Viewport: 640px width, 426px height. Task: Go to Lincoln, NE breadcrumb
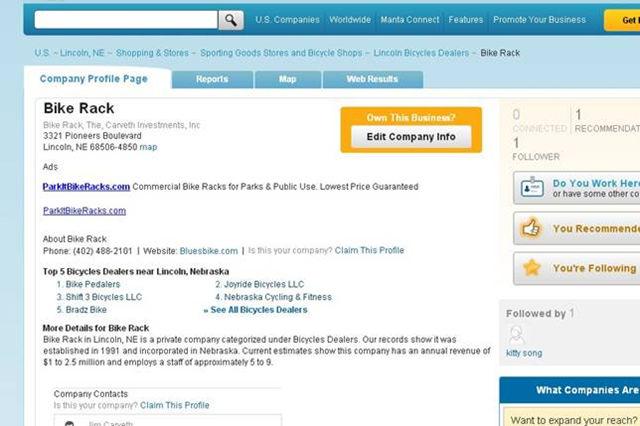coord(82,53)
